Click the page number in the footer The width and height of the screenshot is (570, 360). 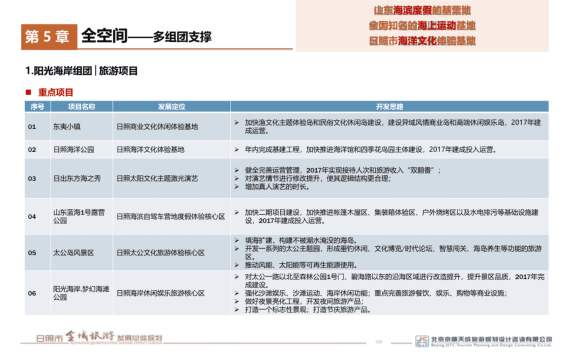pos(378,342)
